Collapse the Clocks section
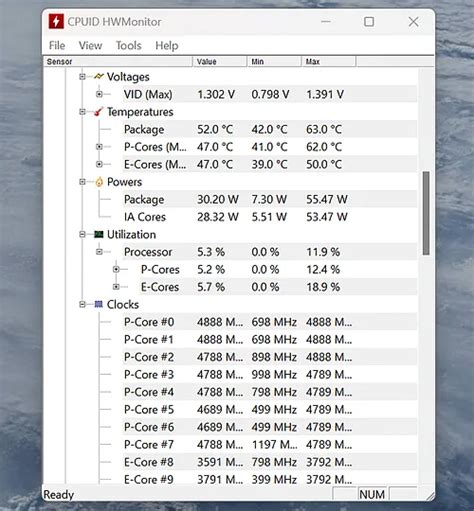This screenshot has height=511, width=474. click(82, 304)
